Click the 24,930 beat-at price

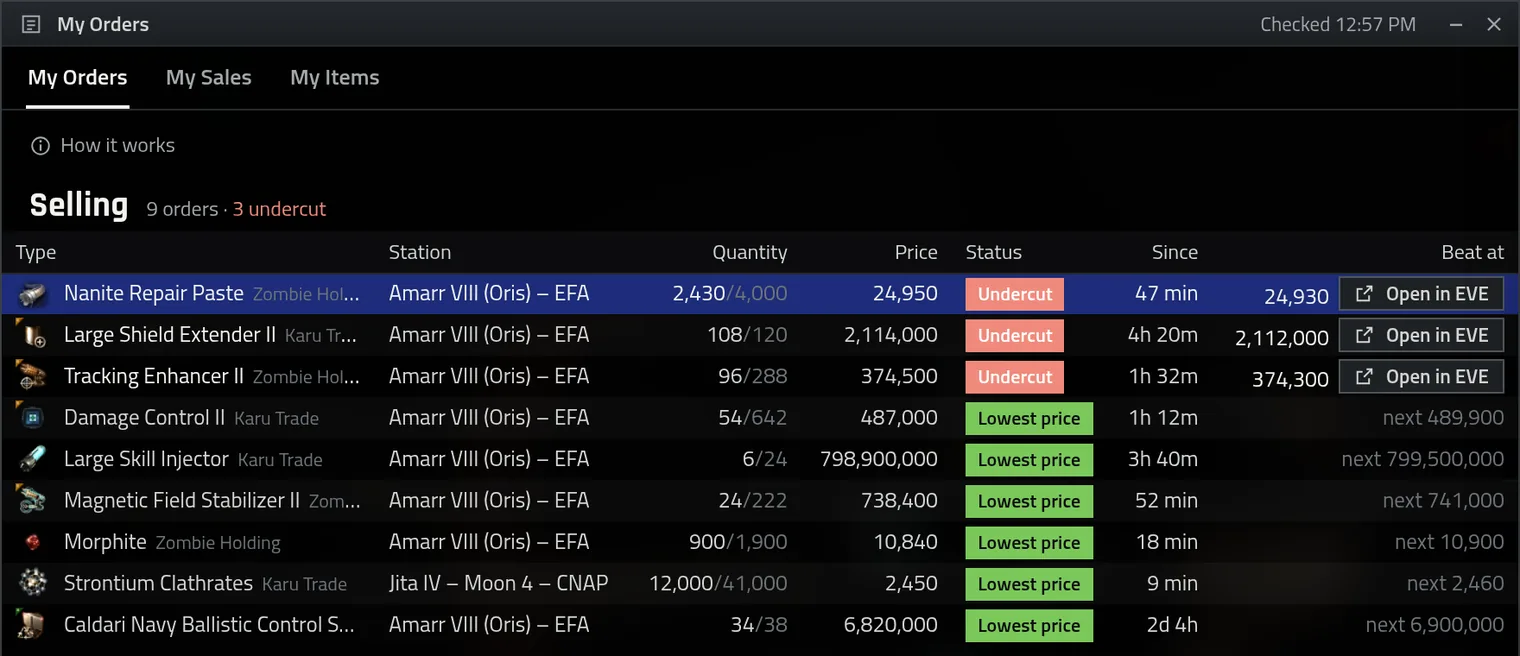(x=1296, y=296)
